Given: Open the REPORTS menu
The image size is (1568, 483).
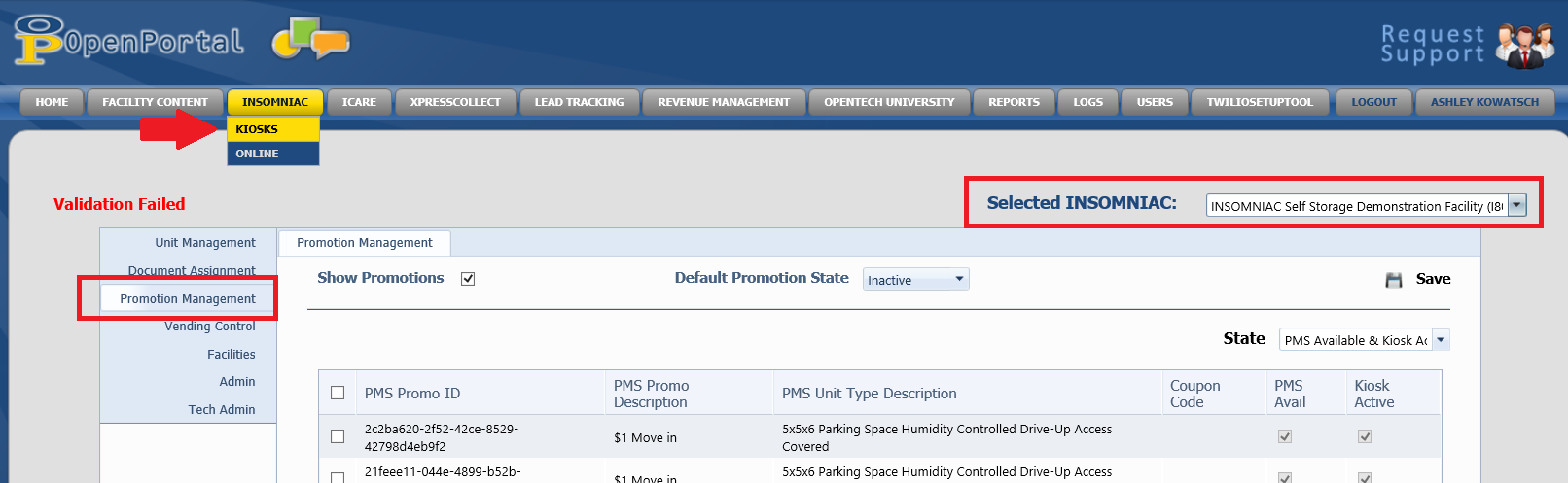Looking at the screenshot, I should tap(1014, 102).
